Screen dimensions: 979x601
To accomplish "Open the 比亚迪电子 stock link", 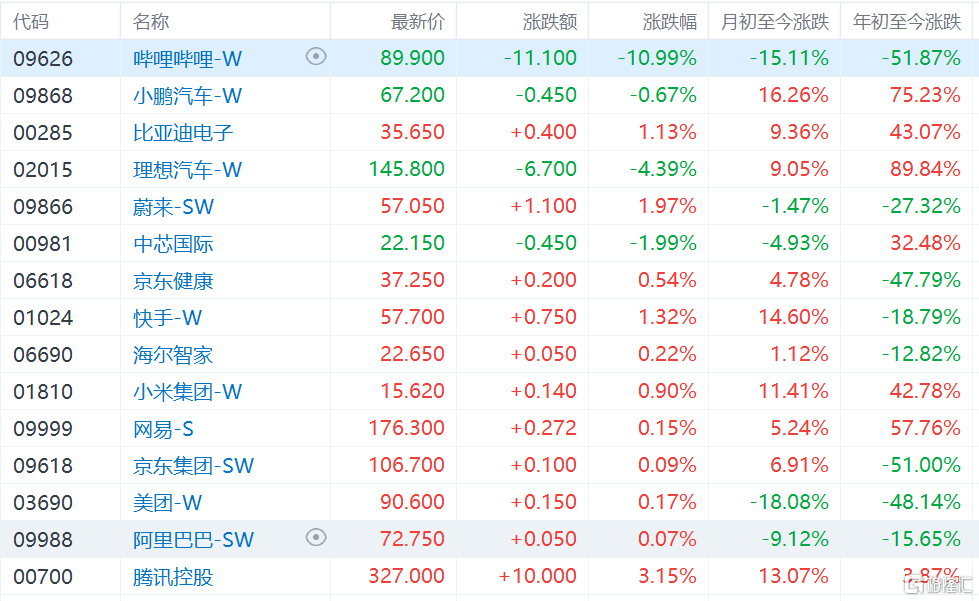I will pyautogui.click(x=183, y=132).
